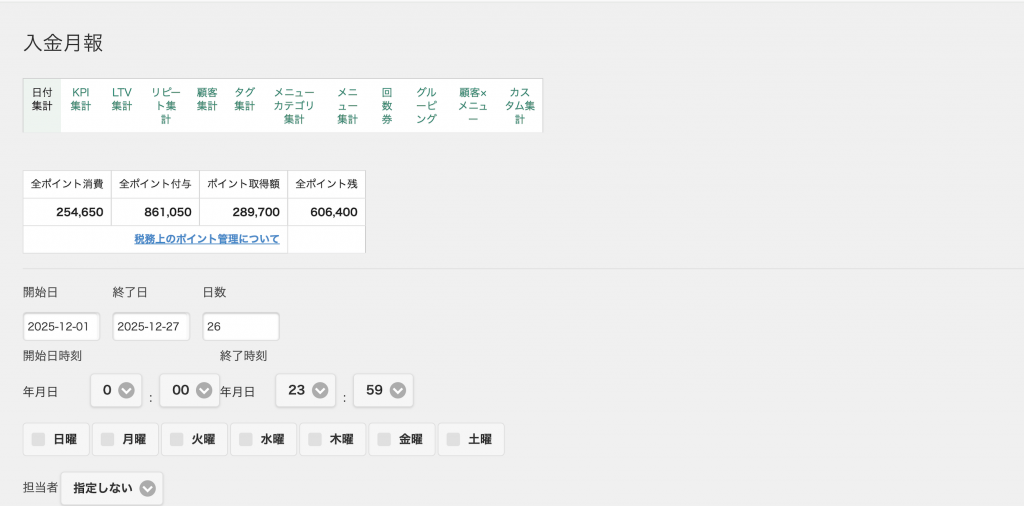Open the 顧客集計 tab
The height and width of the screenshot is (506, 1024).
(207, 99)
